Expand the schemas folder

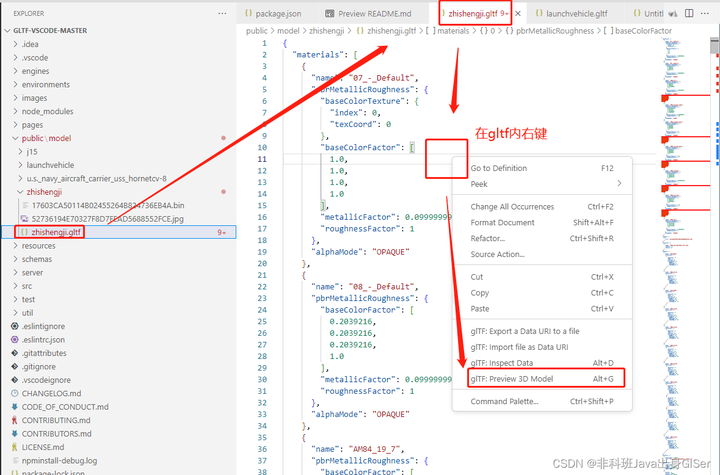[x=16, y=259]
